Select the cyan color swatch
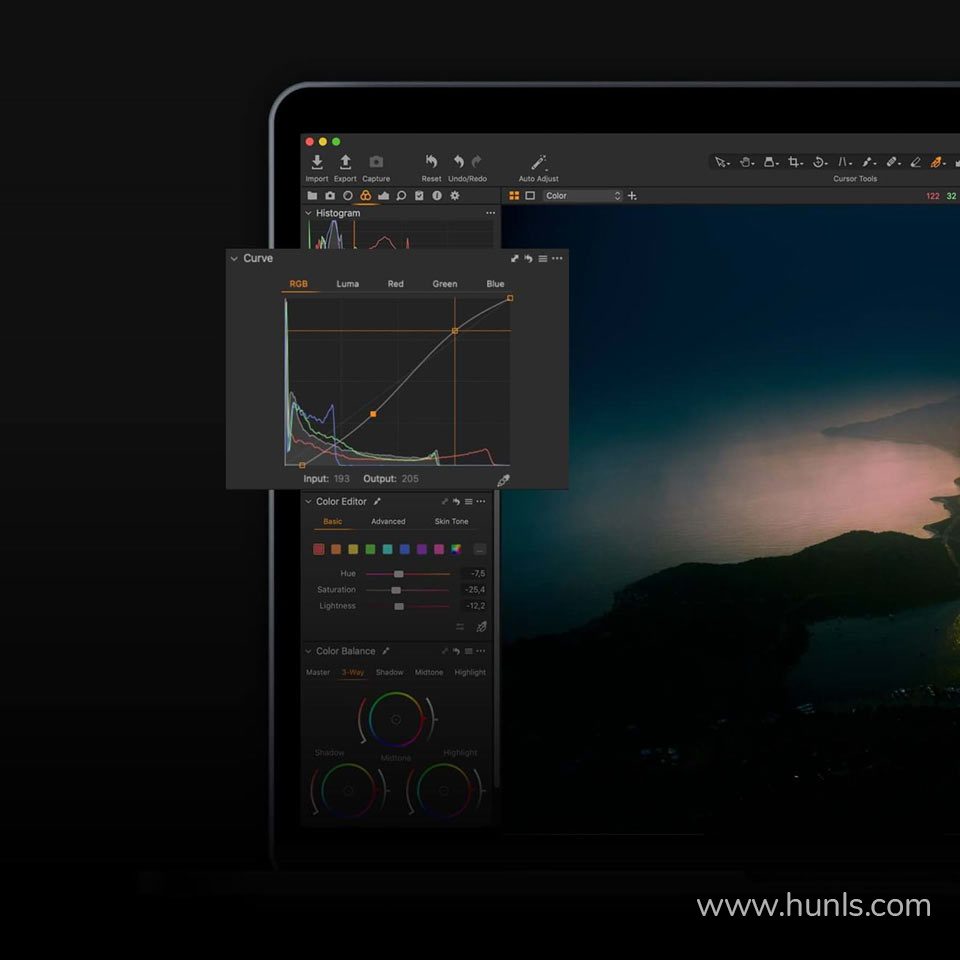Viewport: 960px width, 960px height. [x=388, y=549]
